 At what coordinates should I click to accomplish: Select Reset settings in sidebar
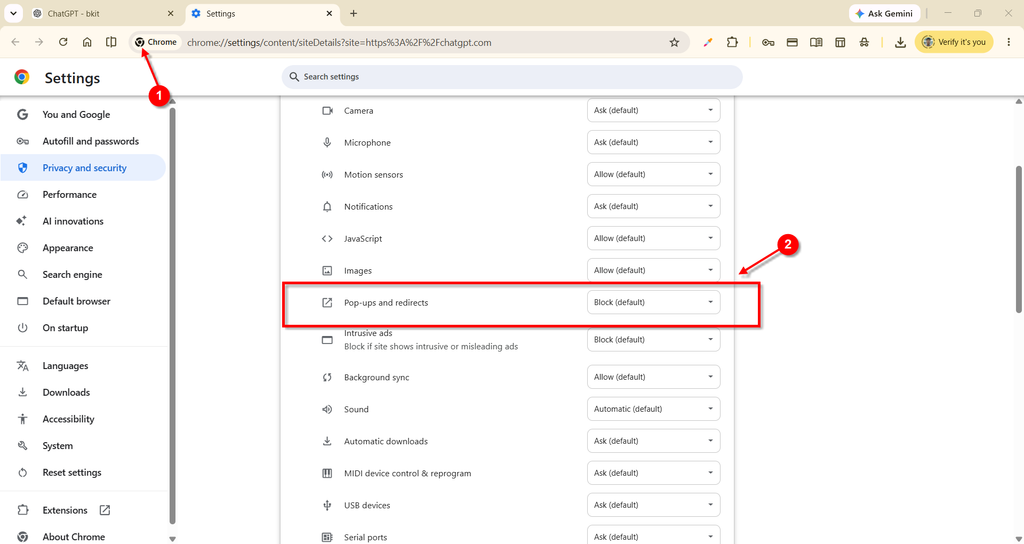pos(83,473)
